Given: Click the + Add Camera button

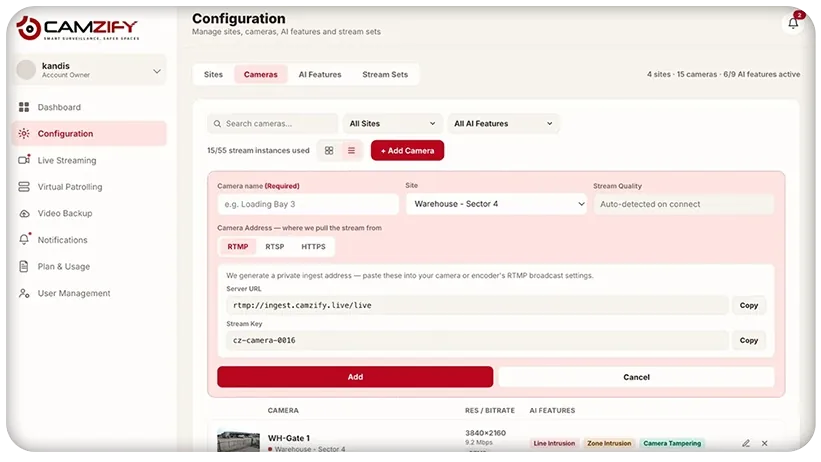Looking at the screenshot, I should [407, 150].
